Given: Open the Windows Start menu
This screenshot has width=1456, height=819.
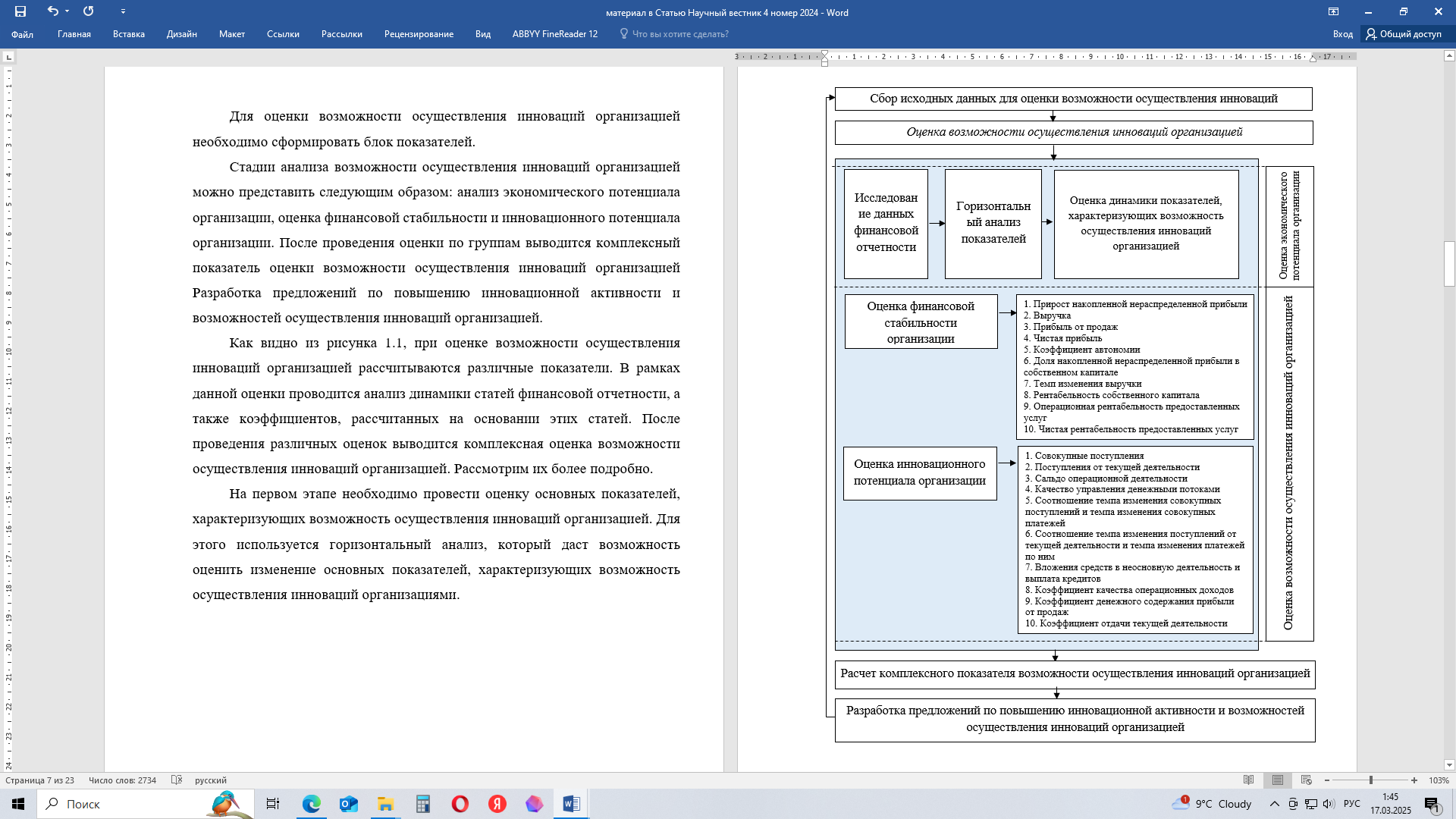Looking at the screenshot, I should pos(18,804).
